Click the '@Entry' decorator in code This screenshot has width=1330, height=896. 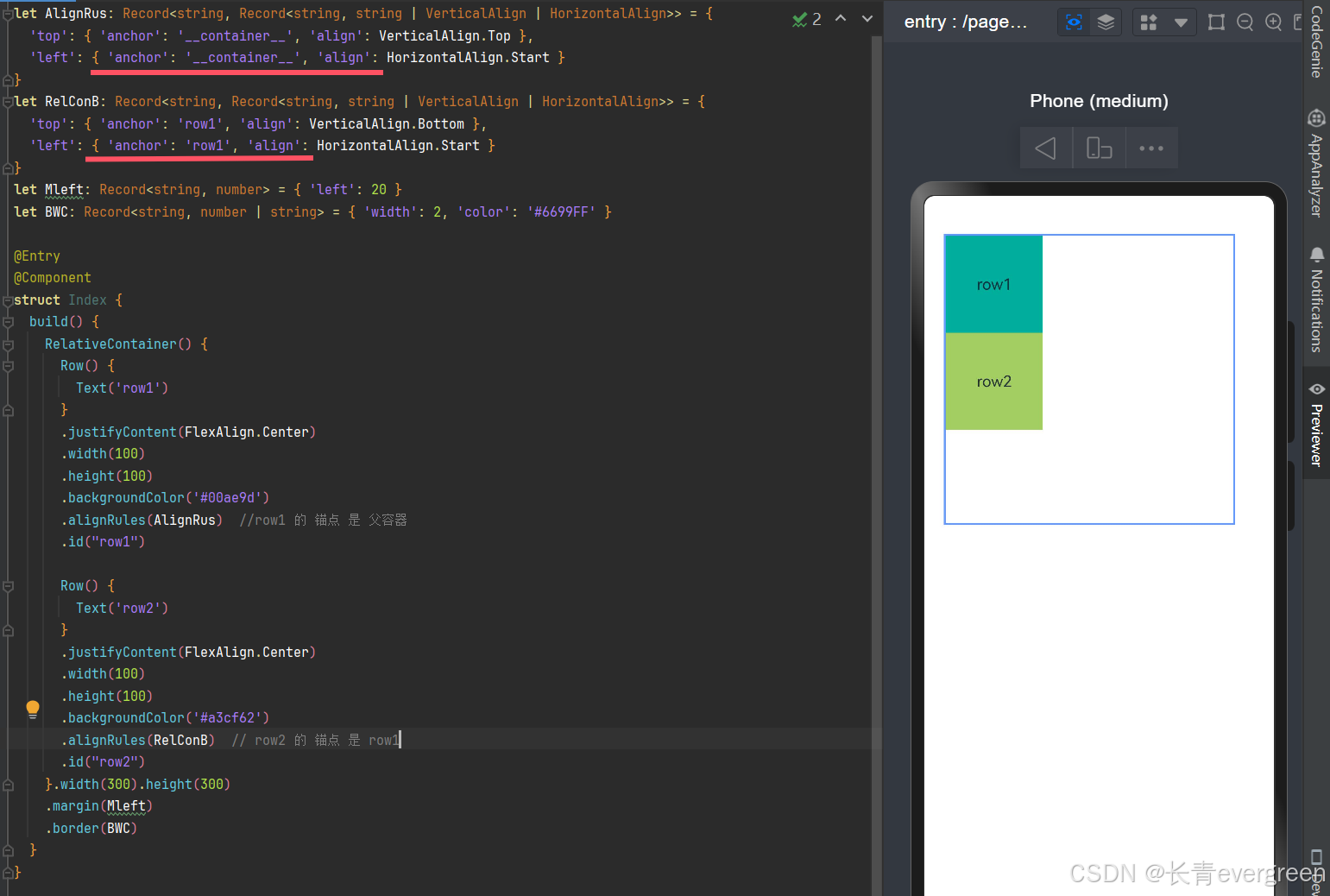coord(37,256)
